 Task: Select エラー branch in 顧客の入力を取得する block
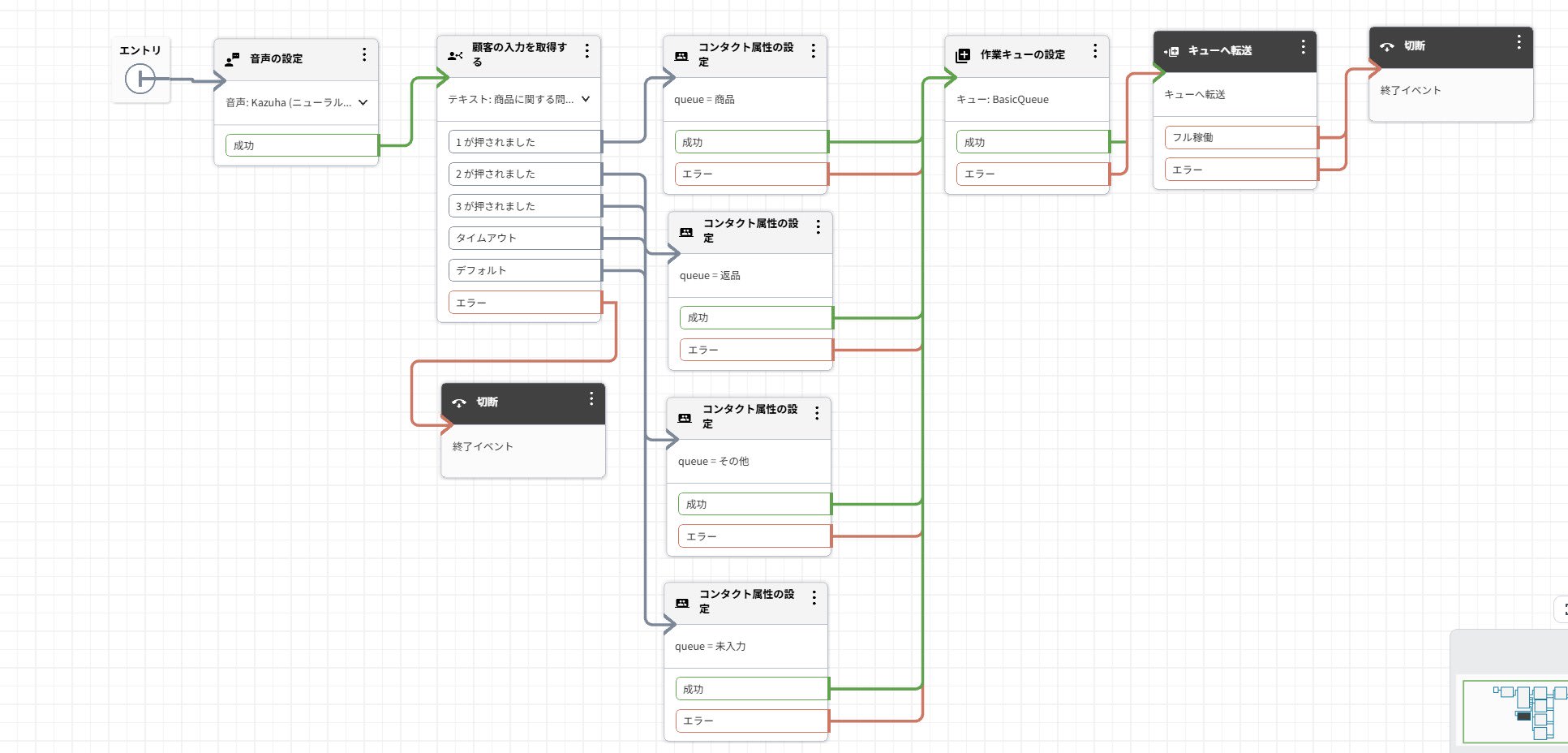click(x=525, y=303)
